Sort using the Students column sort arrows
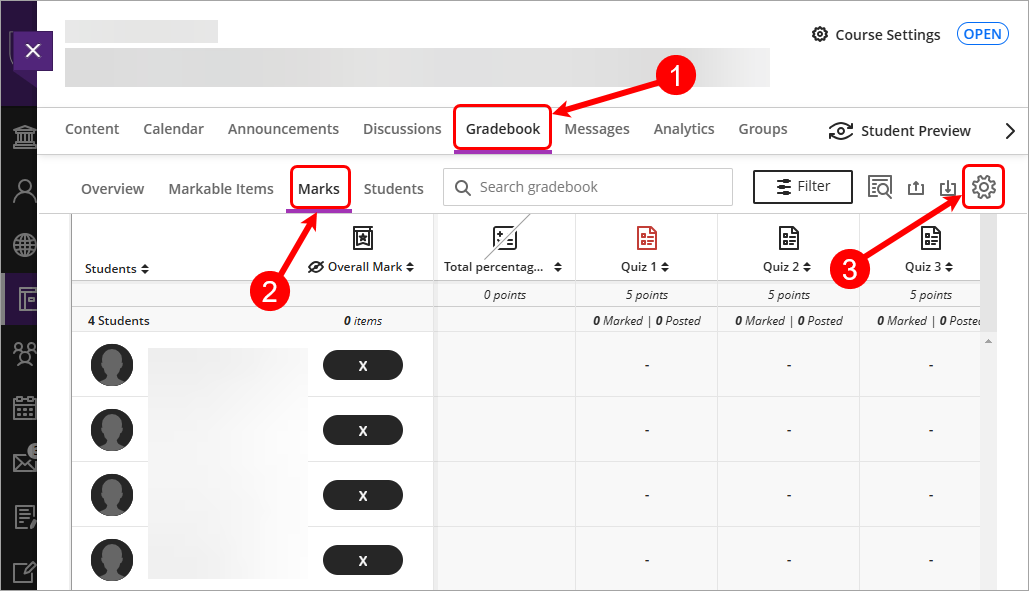 coord(146,268)
